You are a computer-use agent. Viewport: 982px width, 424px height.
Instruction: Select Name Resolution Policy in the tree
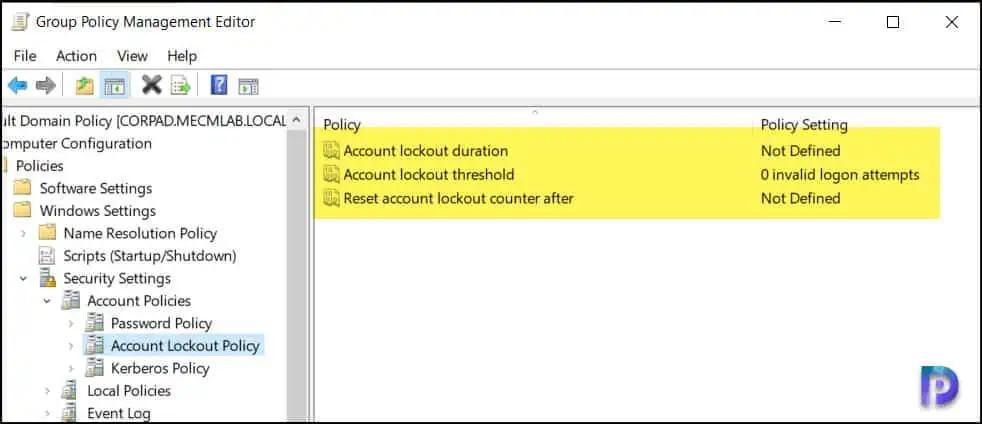[140, 233]
